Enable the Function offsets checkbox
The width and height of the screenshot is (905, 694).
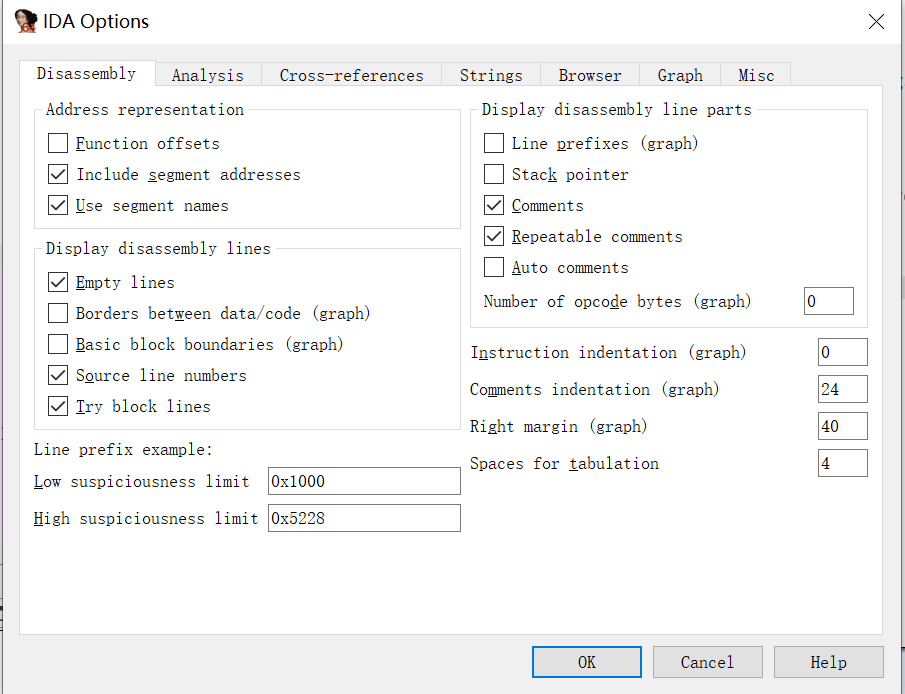pos(58,143)
